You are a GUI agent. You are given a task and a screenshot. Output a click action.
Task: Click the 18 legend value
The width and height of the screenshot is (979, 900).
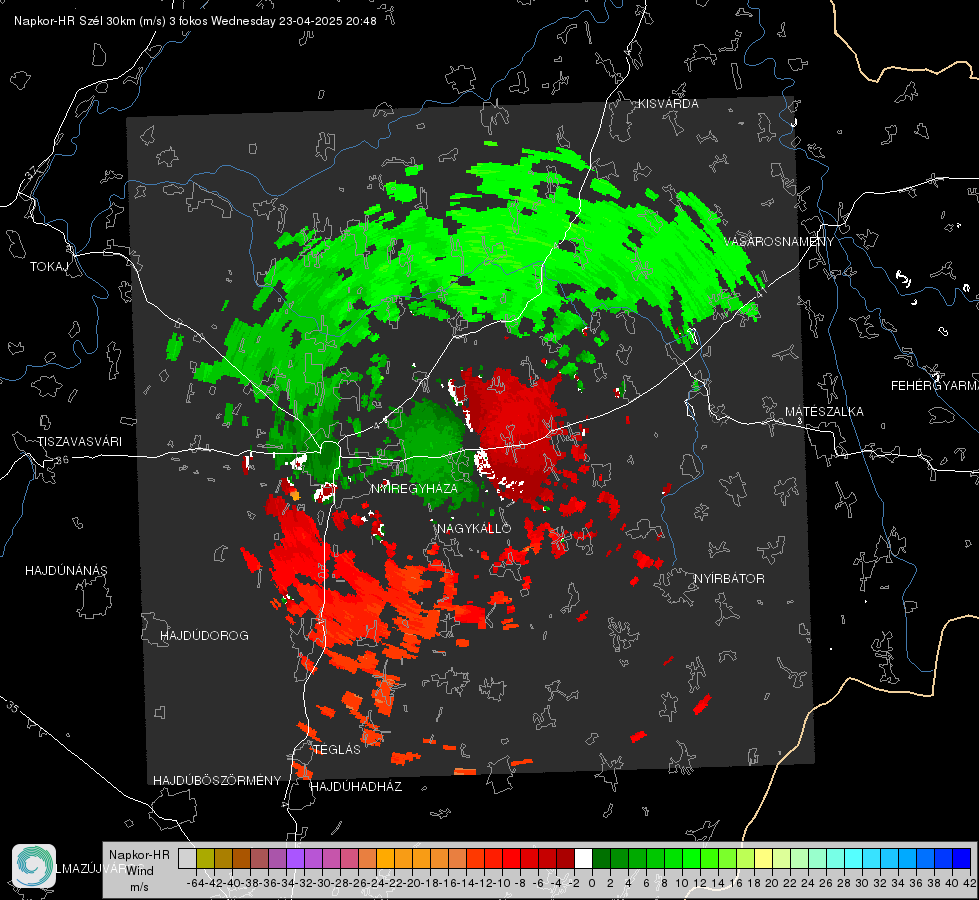[754, 883]
